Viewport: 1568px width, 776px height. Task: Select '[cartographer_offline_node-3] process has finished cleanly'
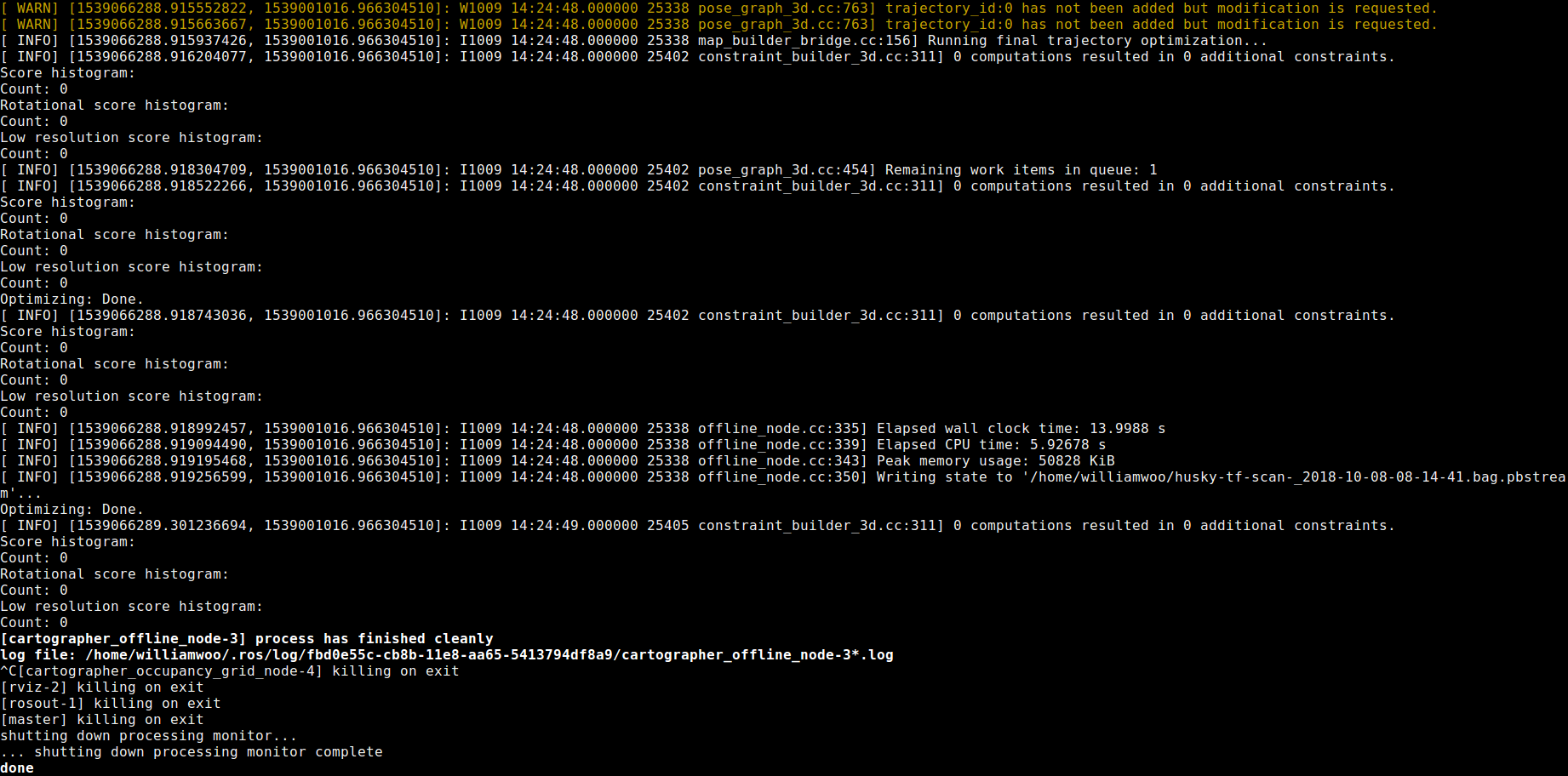pos(247,639)
